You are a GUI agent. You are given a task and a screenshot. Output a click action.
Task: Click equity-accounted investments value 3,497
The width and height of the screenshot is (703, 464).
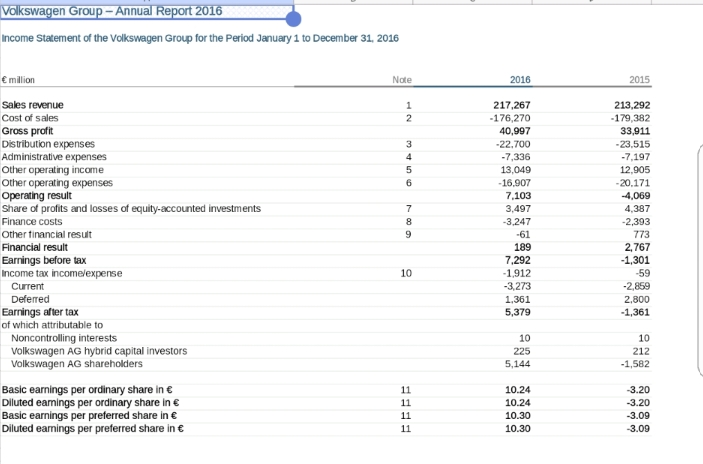click(x=518, y=208)
